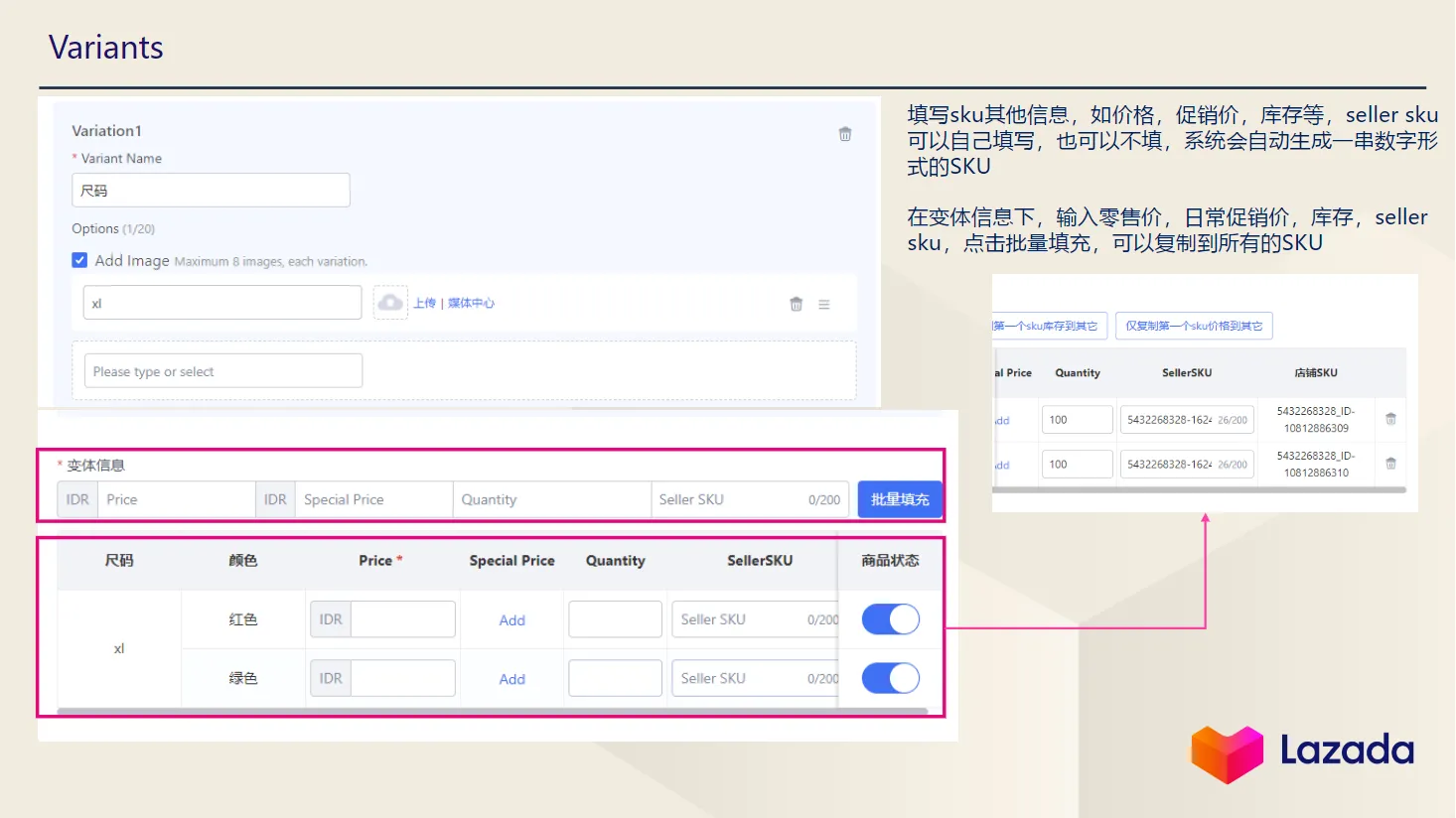Screen dimensions: 1456x818
Task: Click the cloud upload icon beside the xl option
Action: point(391,302)
